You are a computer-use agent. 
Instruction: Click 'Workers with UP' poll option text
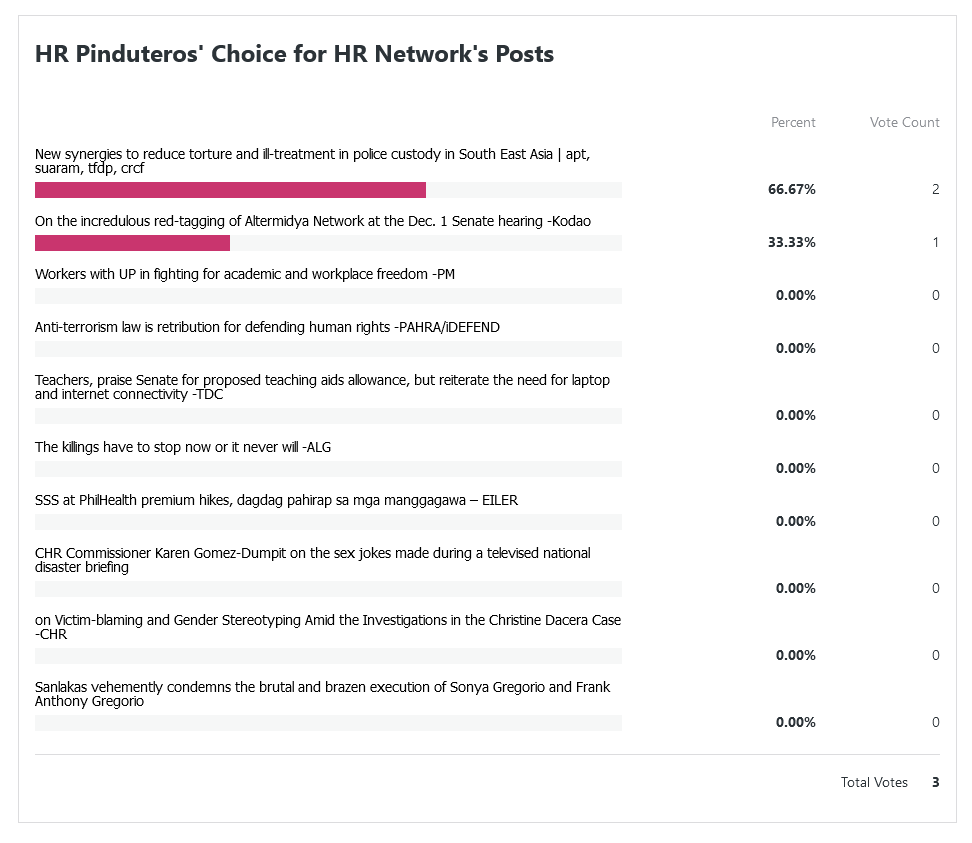(245, 274)
